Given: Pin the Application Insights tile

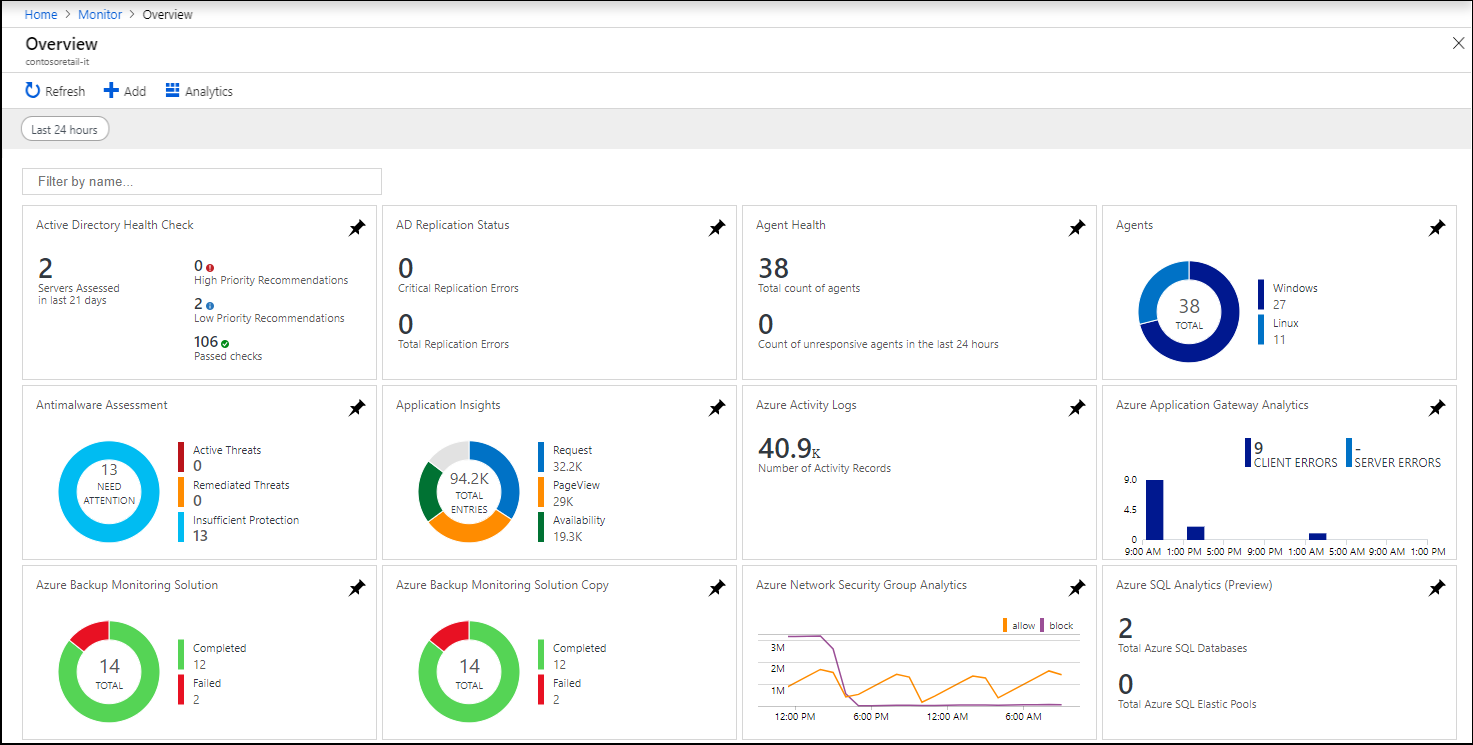Looking at the screenshot, I should 717,409.
